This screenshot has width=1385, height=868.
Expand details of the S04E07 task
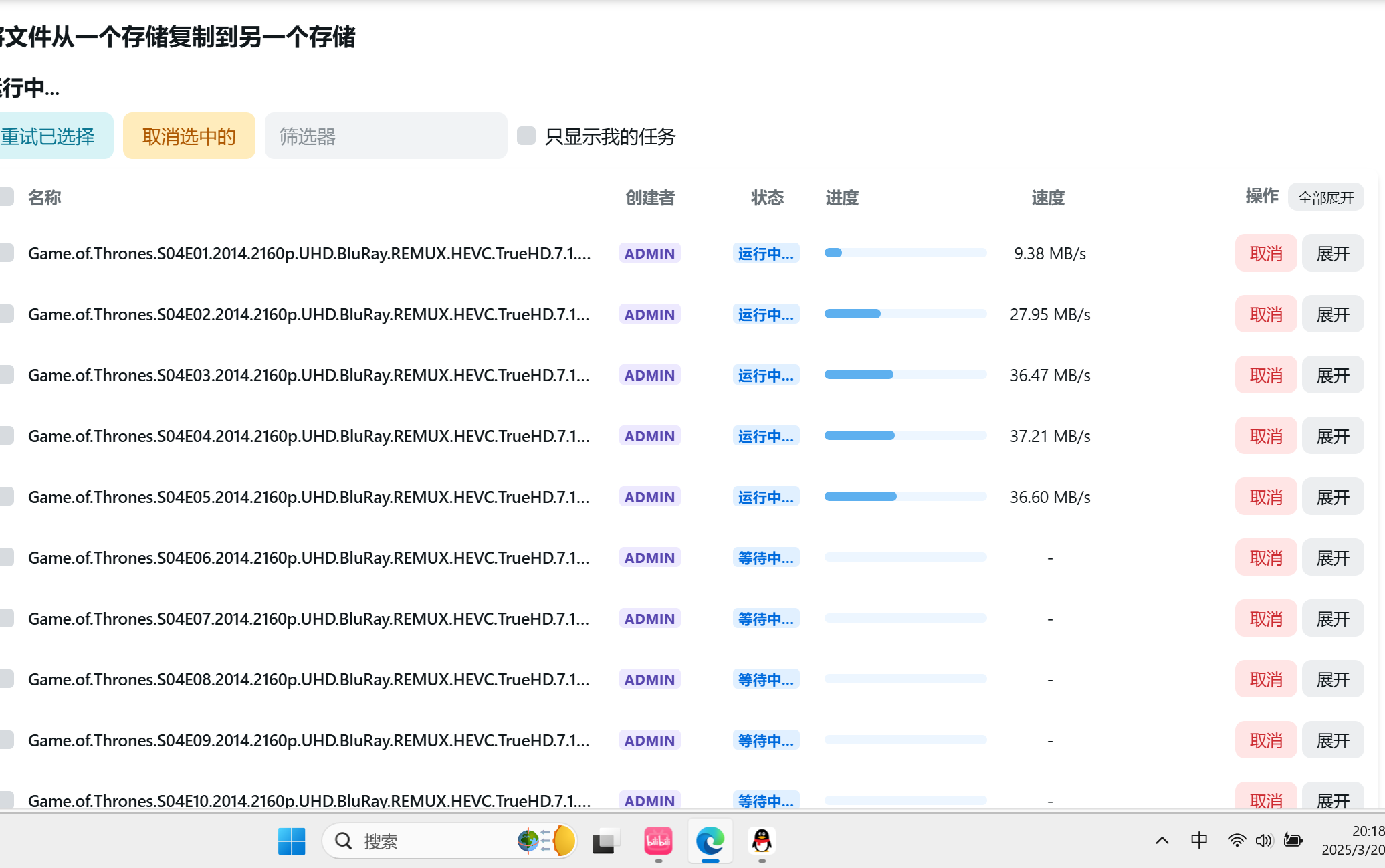coord(1333,619)
